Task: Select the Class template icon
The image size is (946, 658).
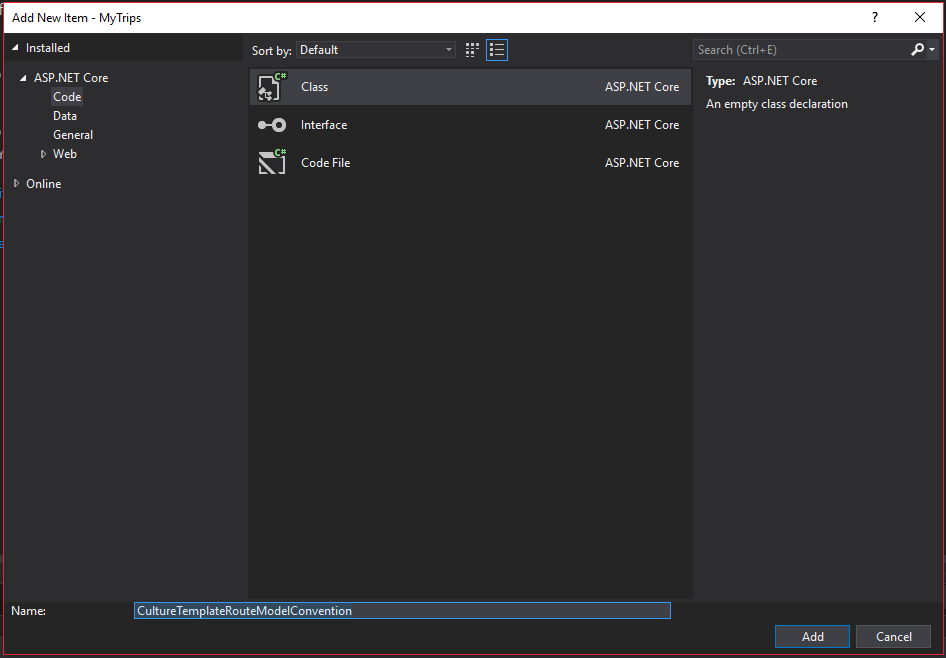Action: point(272,87)
